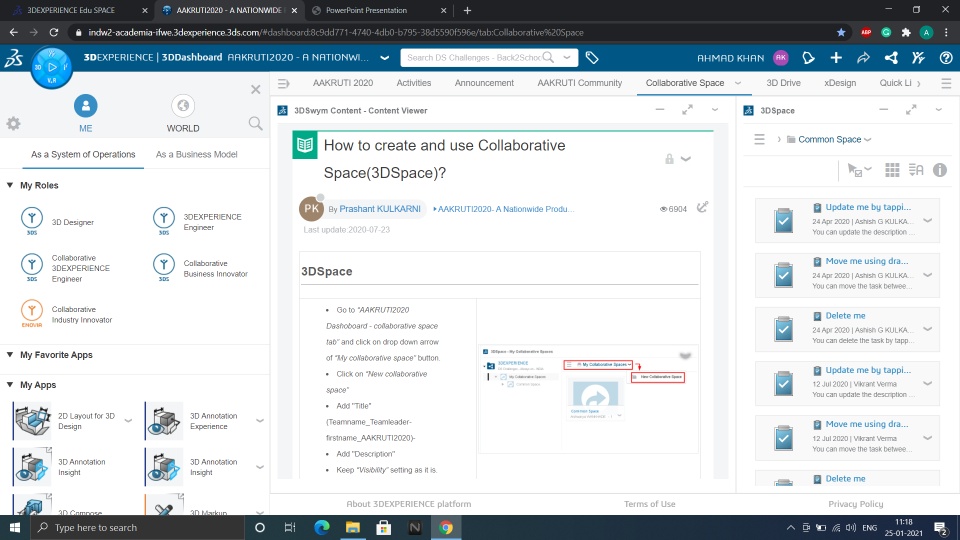Open the notifications icon in top bar
Screen dimensions: 960x540
(x=808, y=58)
